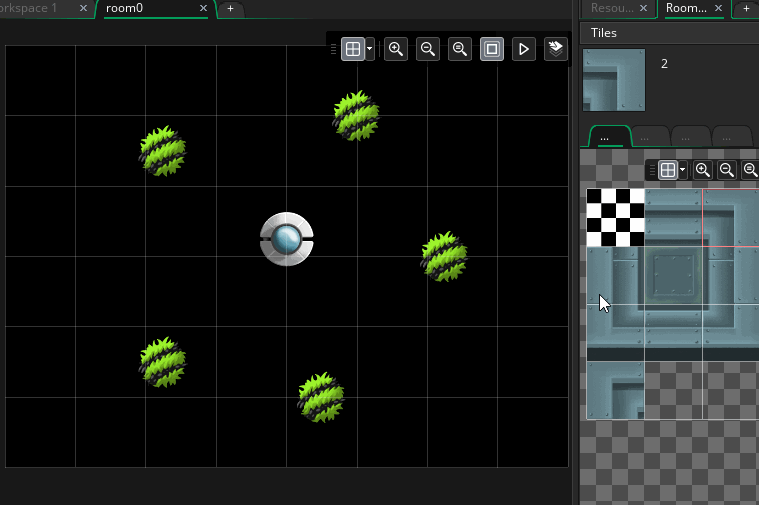Reset room canvas zoom

[x=460, y=49]
